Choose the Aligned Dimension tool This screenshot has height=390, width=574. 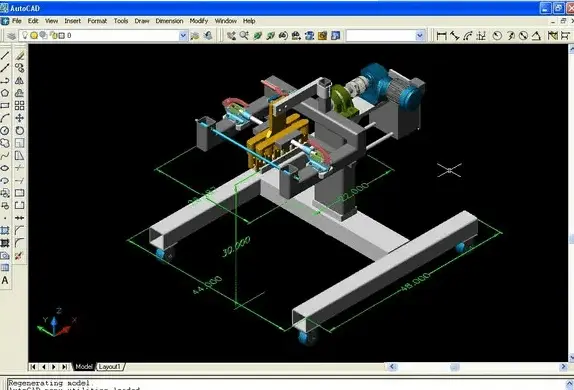455,36
